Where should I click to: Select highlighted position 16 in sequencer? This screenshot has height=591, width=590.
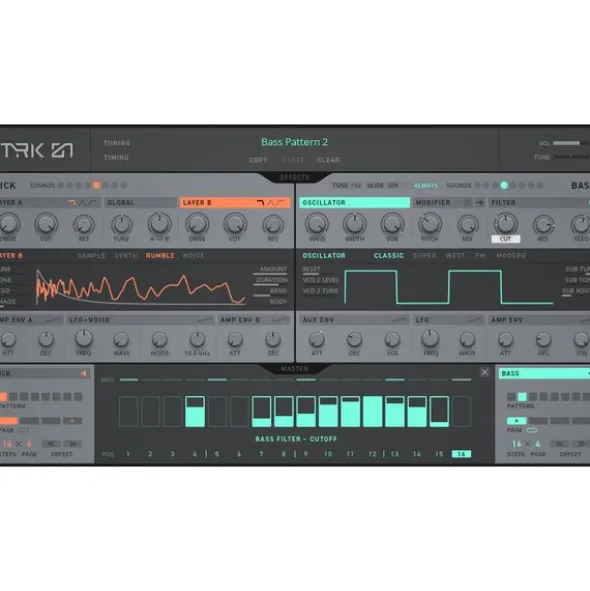[461, 454]
